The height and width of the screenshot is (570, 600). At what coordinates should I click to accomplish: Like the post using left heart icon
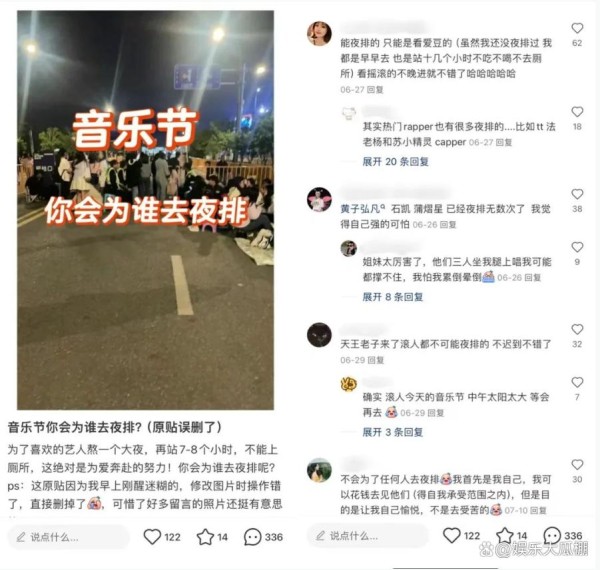click(x=152, y=537)
